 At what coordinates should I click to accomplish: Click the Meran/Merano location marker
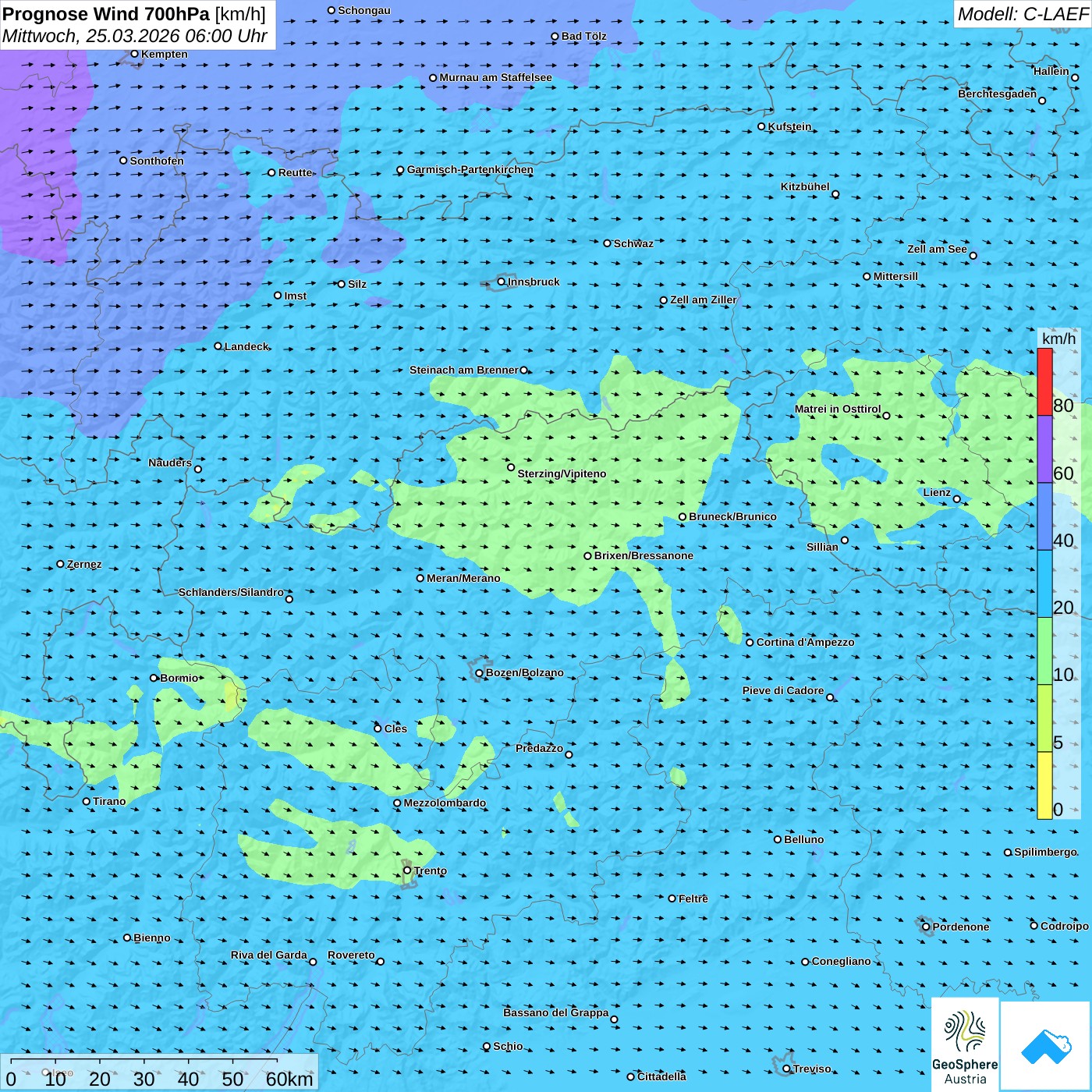pyautogui.click(x=420, y=578)
